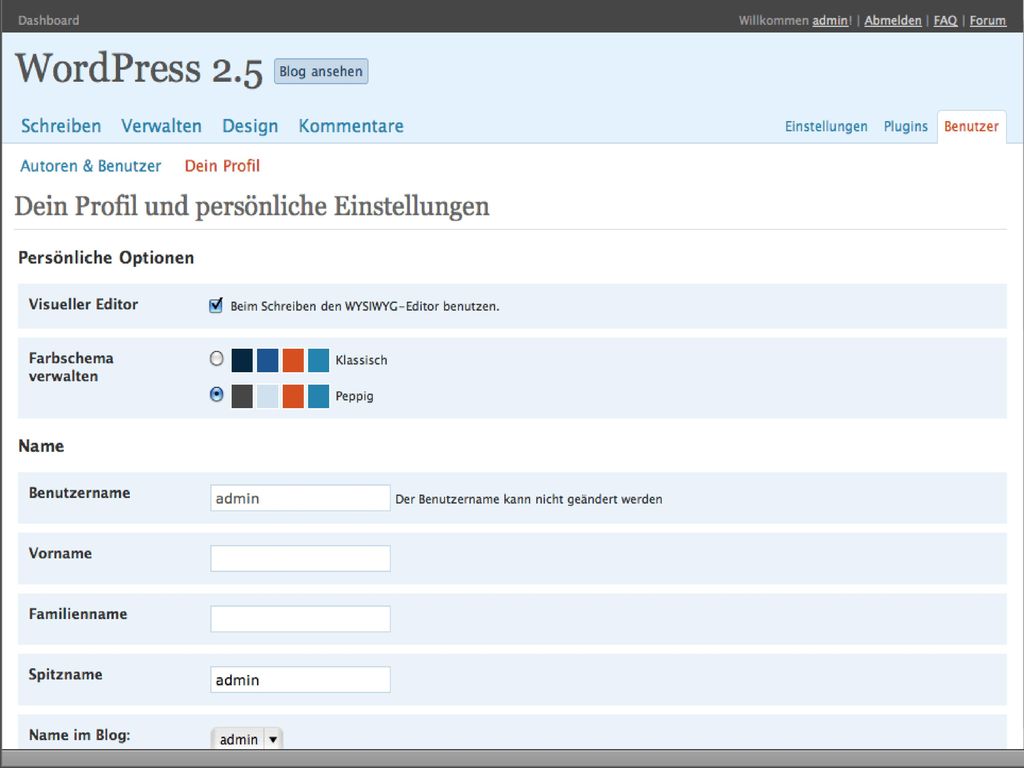Screen dimensions: 1024x768
Task: Open the Name im Blog dropdown
Action: pyautogui.click(x=247, y=739)
